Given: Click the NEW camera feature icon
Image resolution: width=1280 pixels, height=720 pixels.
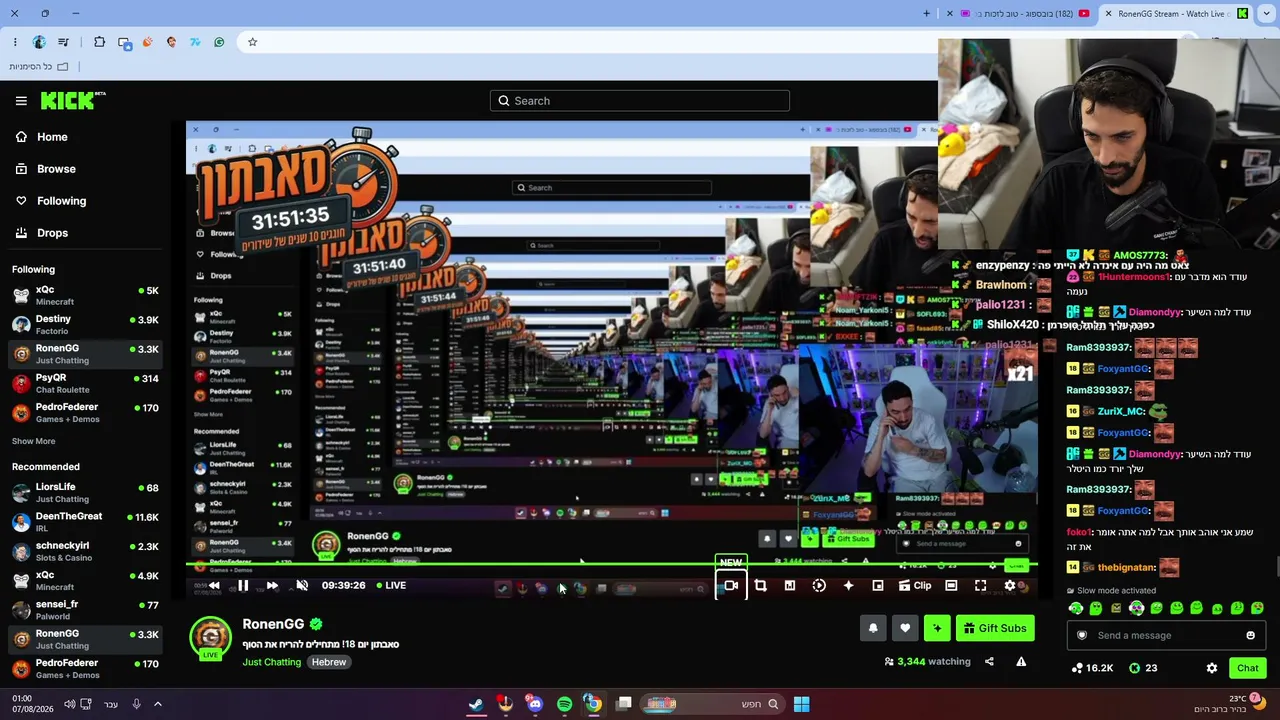Looking at the screenshot, I should [731, 586].
